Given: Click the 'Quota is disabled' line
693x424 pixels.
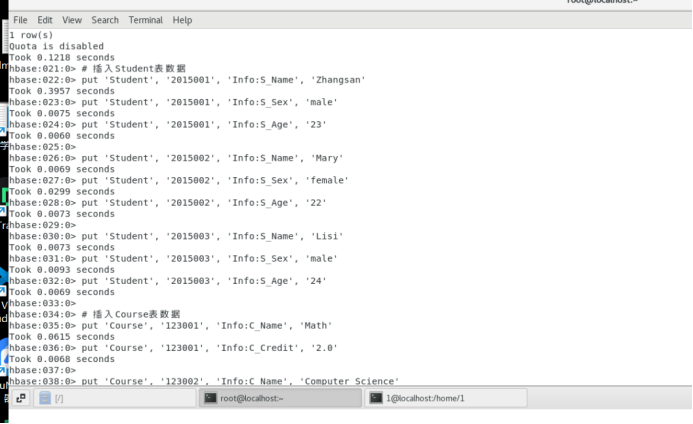Looking at the screenshot, I should click(x=57, y=46).
